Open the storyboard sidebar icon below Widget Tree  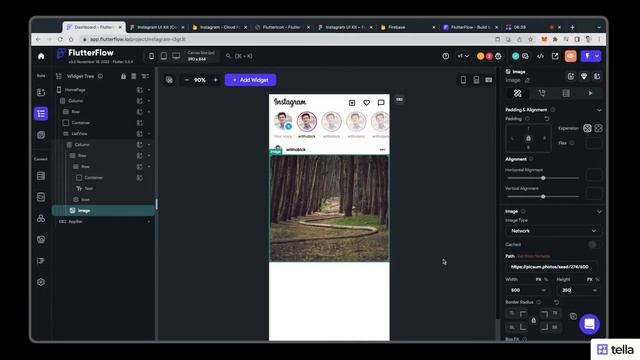click(x=41, y=135)
